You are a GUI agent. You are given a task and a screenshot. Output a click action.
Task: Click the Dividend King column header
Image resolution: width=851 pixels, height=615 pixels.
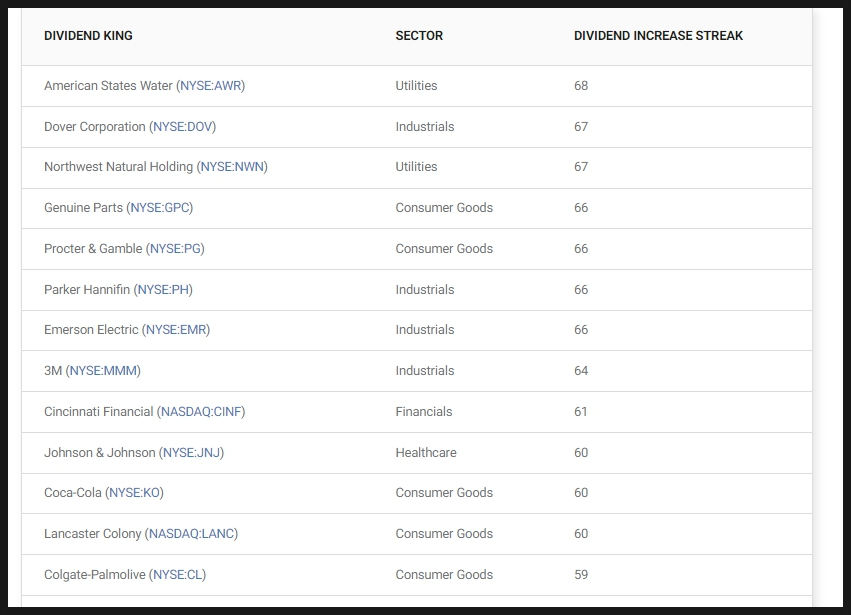(88, 36)
